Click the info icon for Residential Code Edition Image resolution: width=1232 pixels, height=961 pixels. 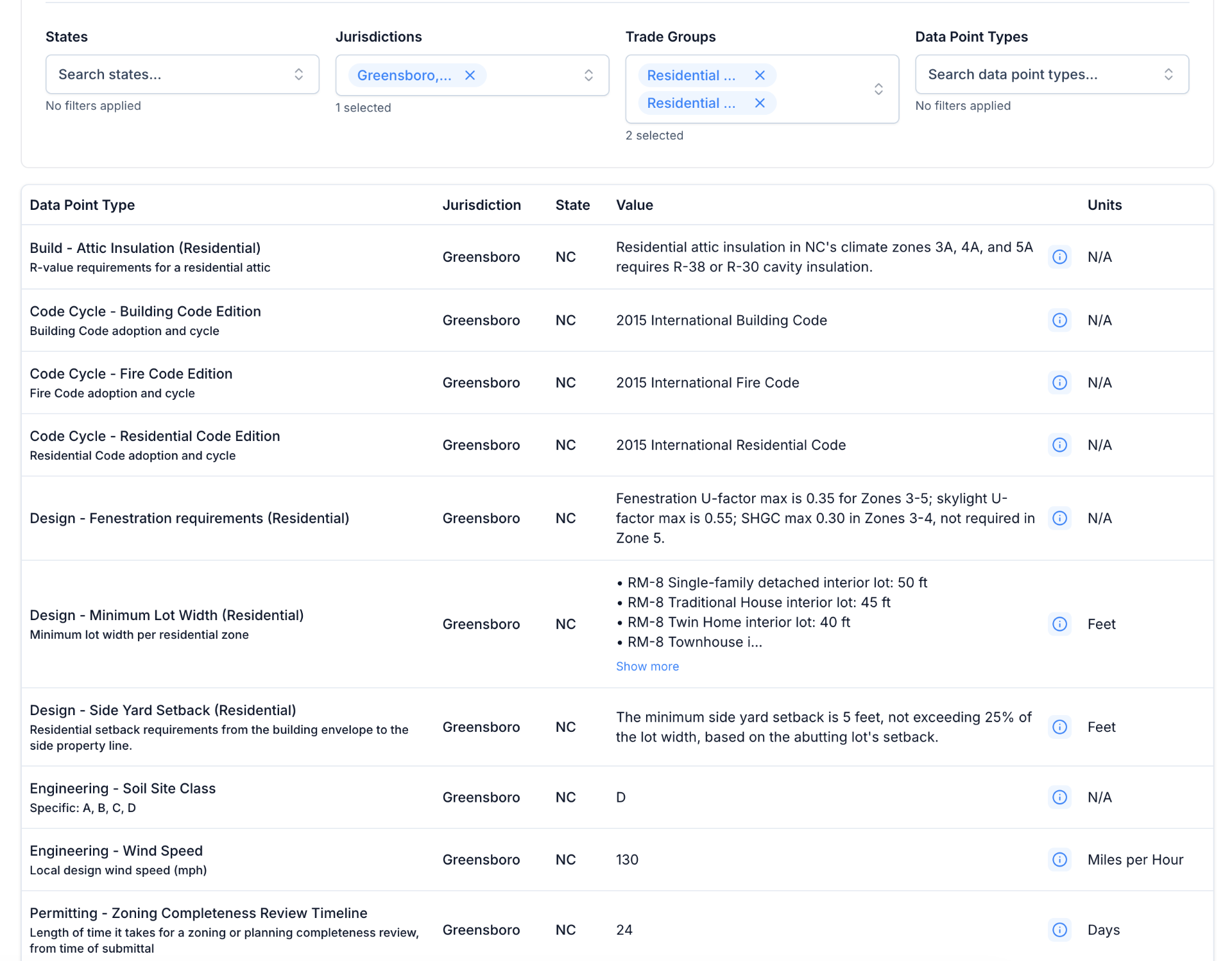point(1059,445)
